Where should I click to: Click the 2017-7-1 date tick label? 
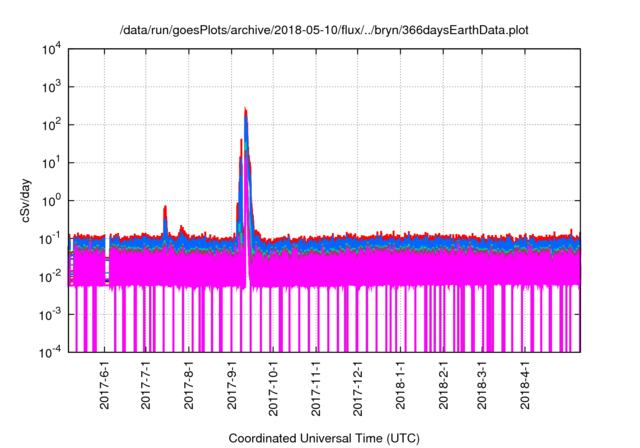click(146, 385)
